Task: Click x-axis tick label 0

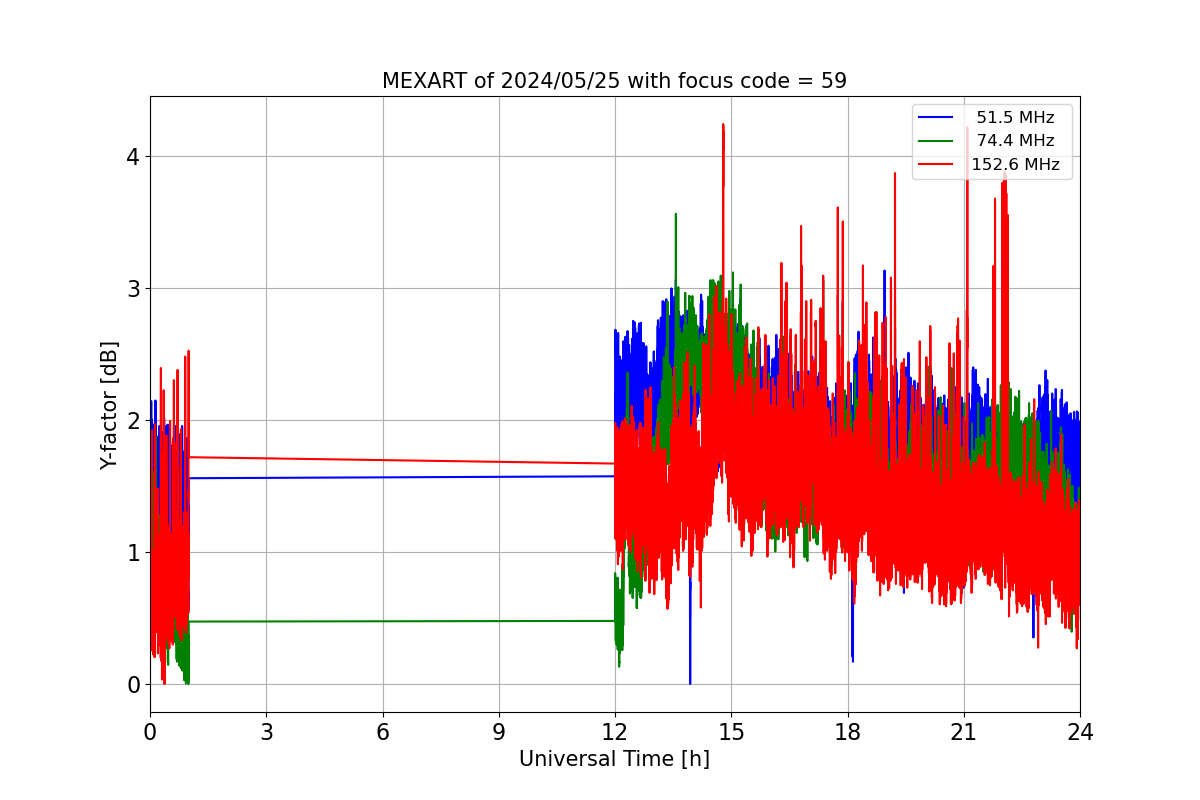Action: pos(150,732)
